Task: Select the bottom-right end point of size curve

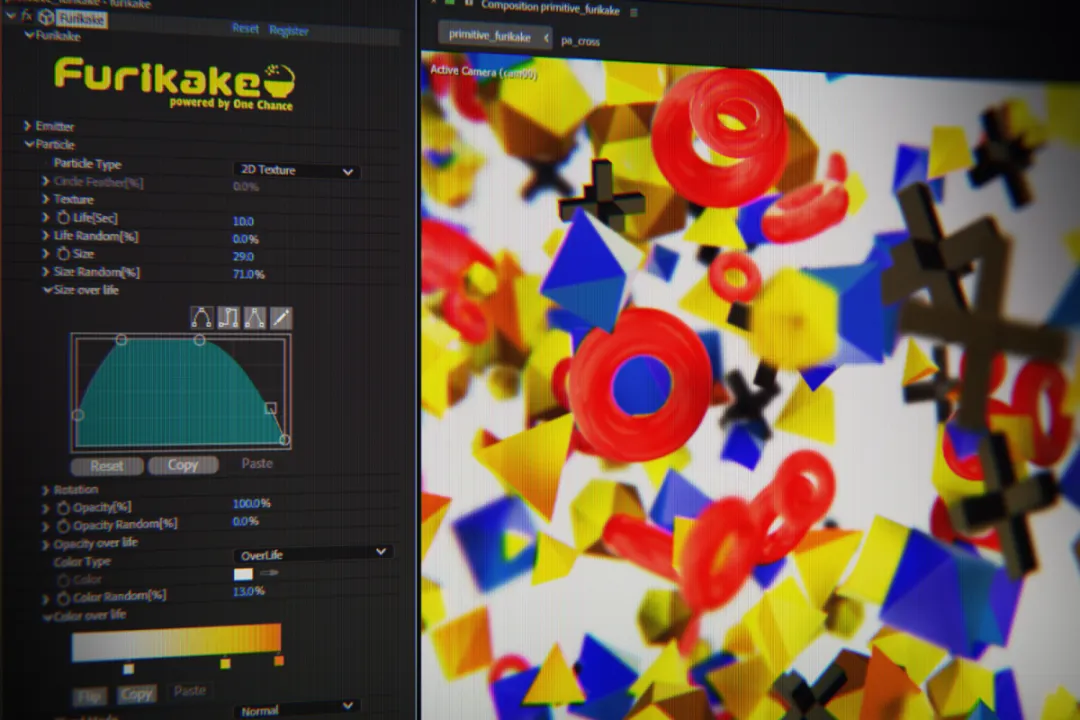Action: [284, 440]
